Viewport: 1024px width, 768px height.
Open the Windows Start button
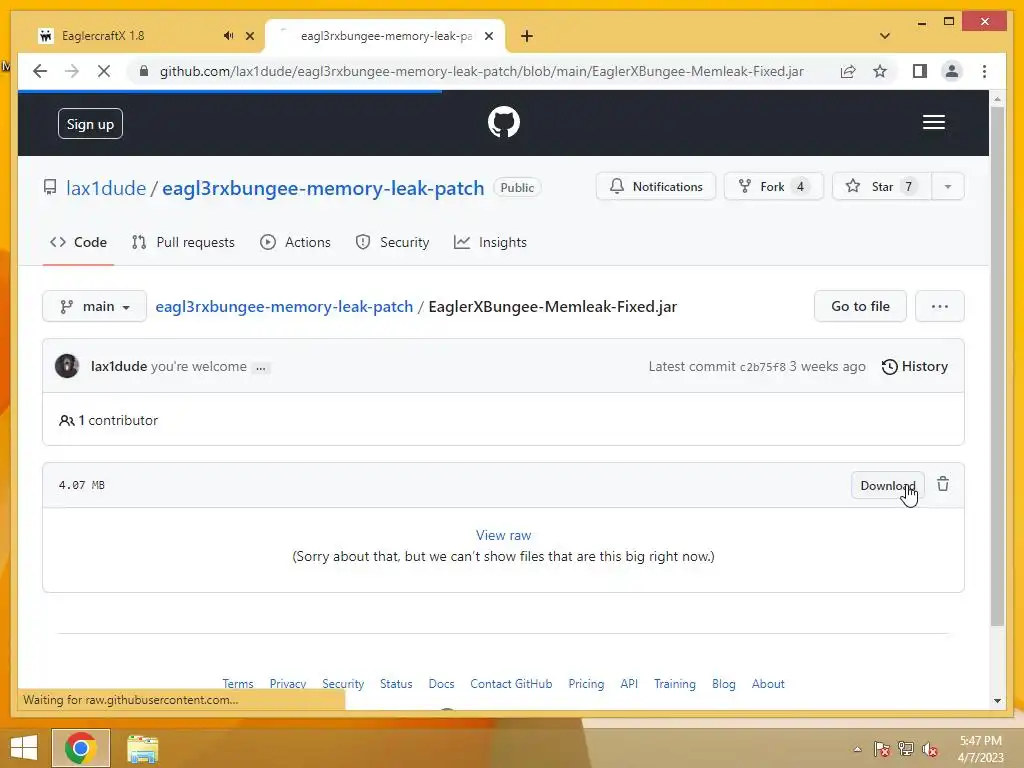point(24,748)
